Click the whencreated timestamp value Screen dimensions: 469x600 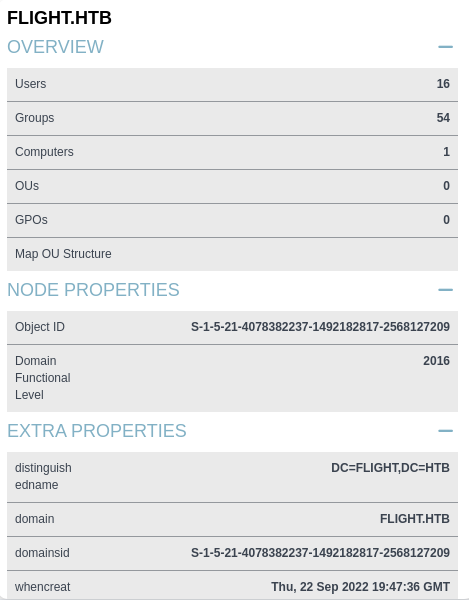[360, 587]
